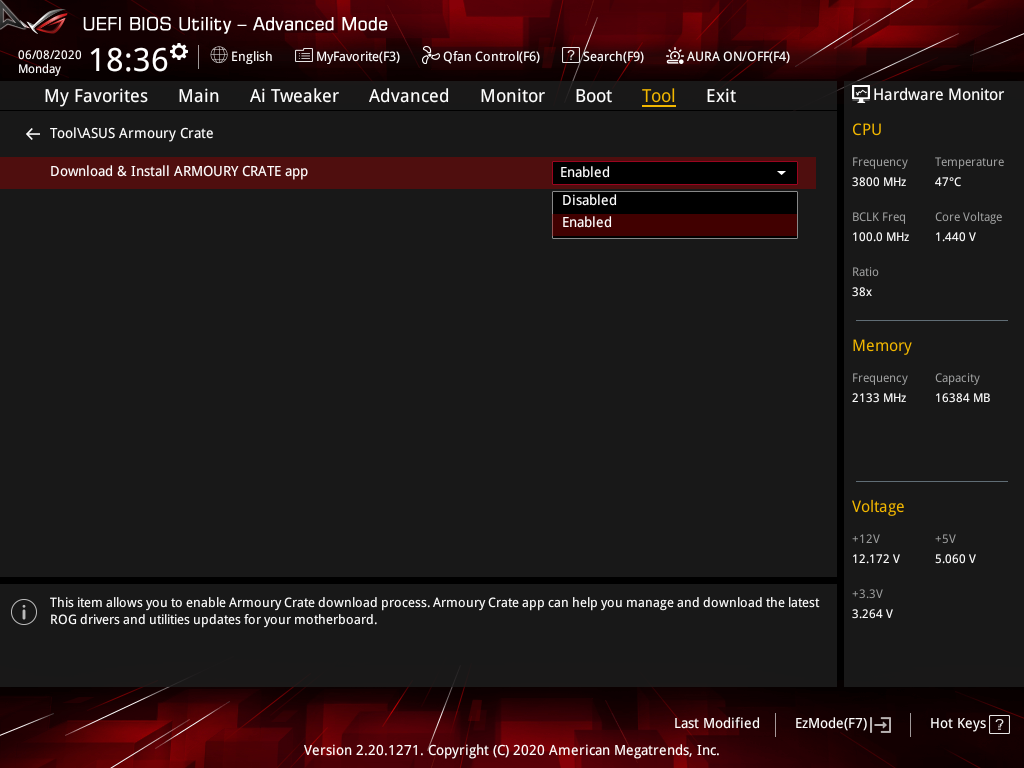The image size is (1024, 768).
Task: Open the Exit tab
Action: (x=721, y=96)
